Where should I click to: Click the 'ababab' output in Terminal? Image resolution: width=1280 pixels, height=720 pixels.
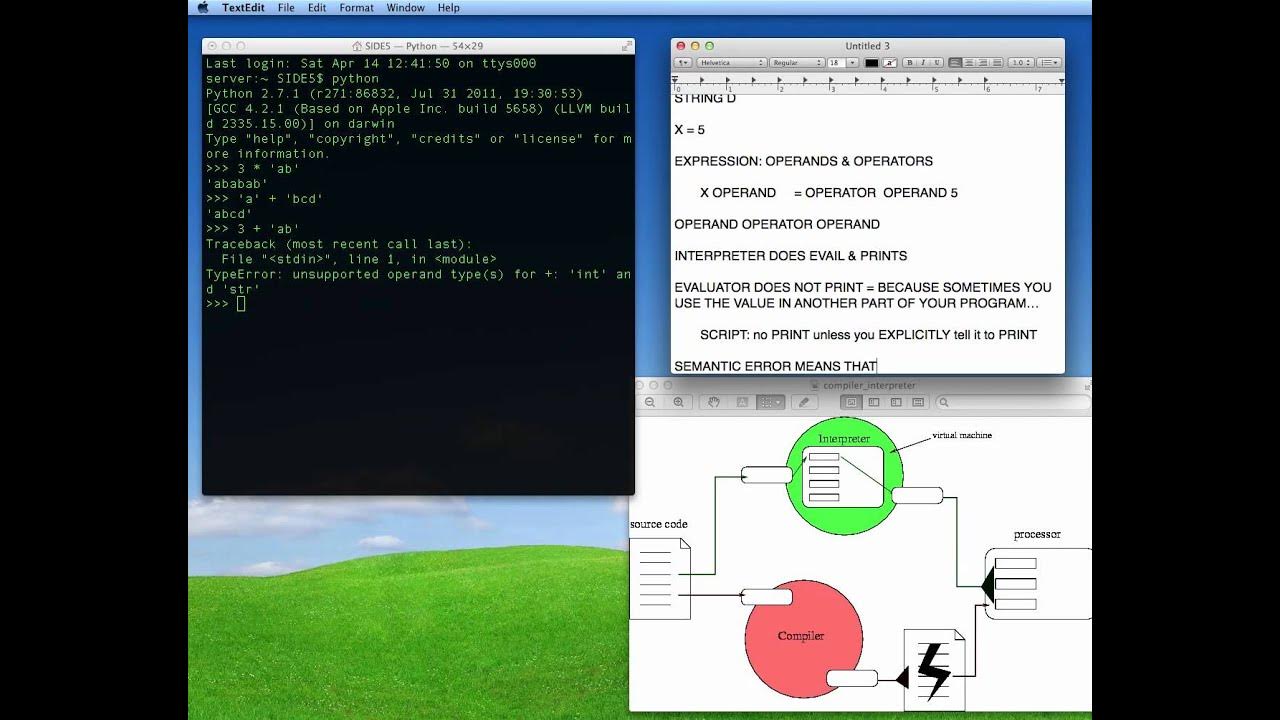[x=236, y=184]
